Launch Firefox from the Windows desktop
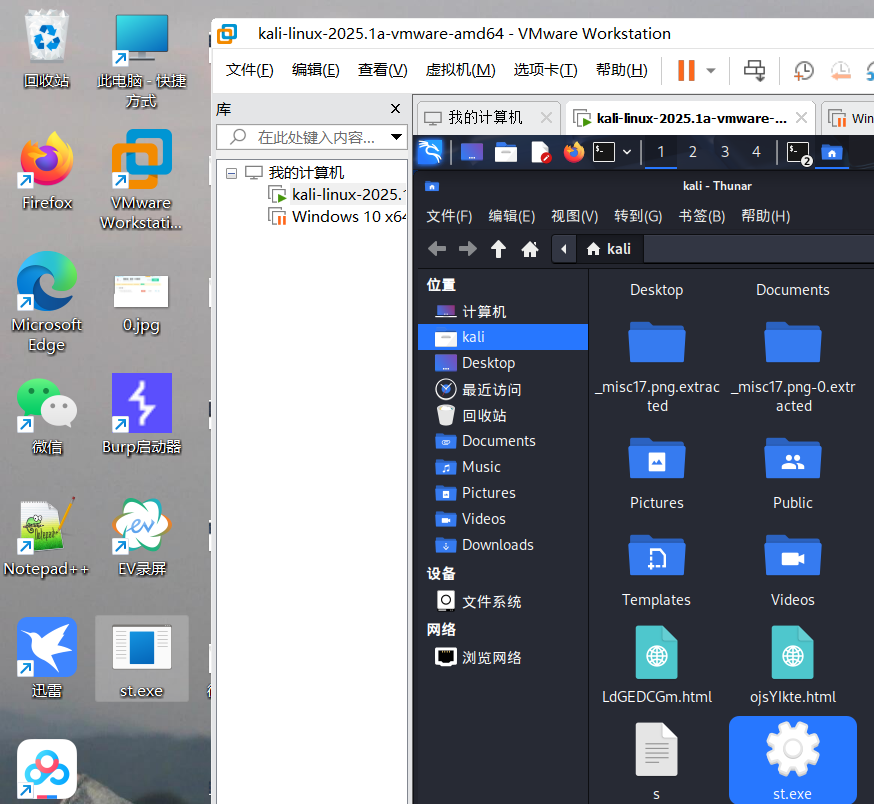The width and height of the screenshot is (874, 804). pos(47,170)
